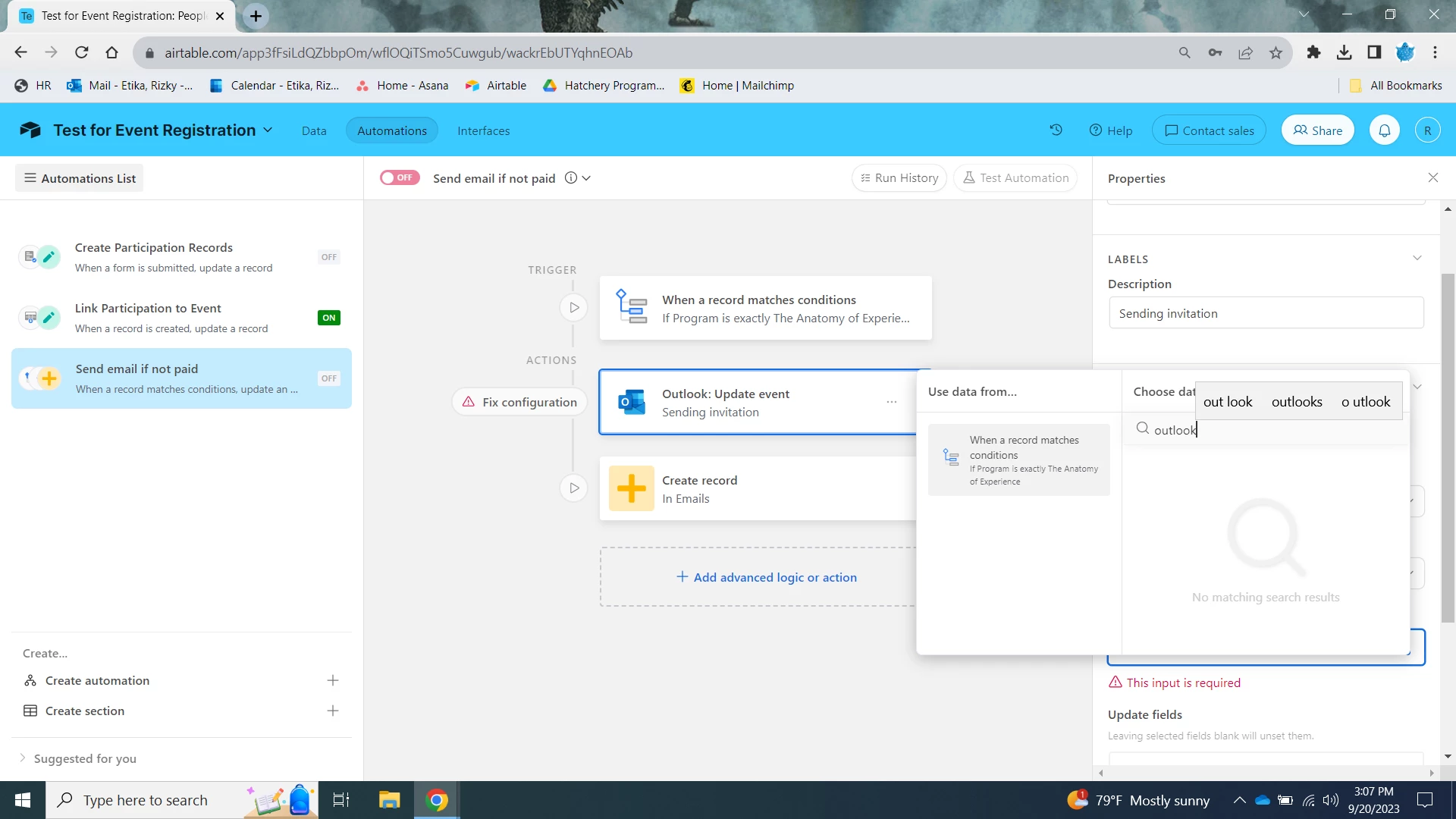
Task: Toggle Send email if not paid on
Action: click(400, 177)
